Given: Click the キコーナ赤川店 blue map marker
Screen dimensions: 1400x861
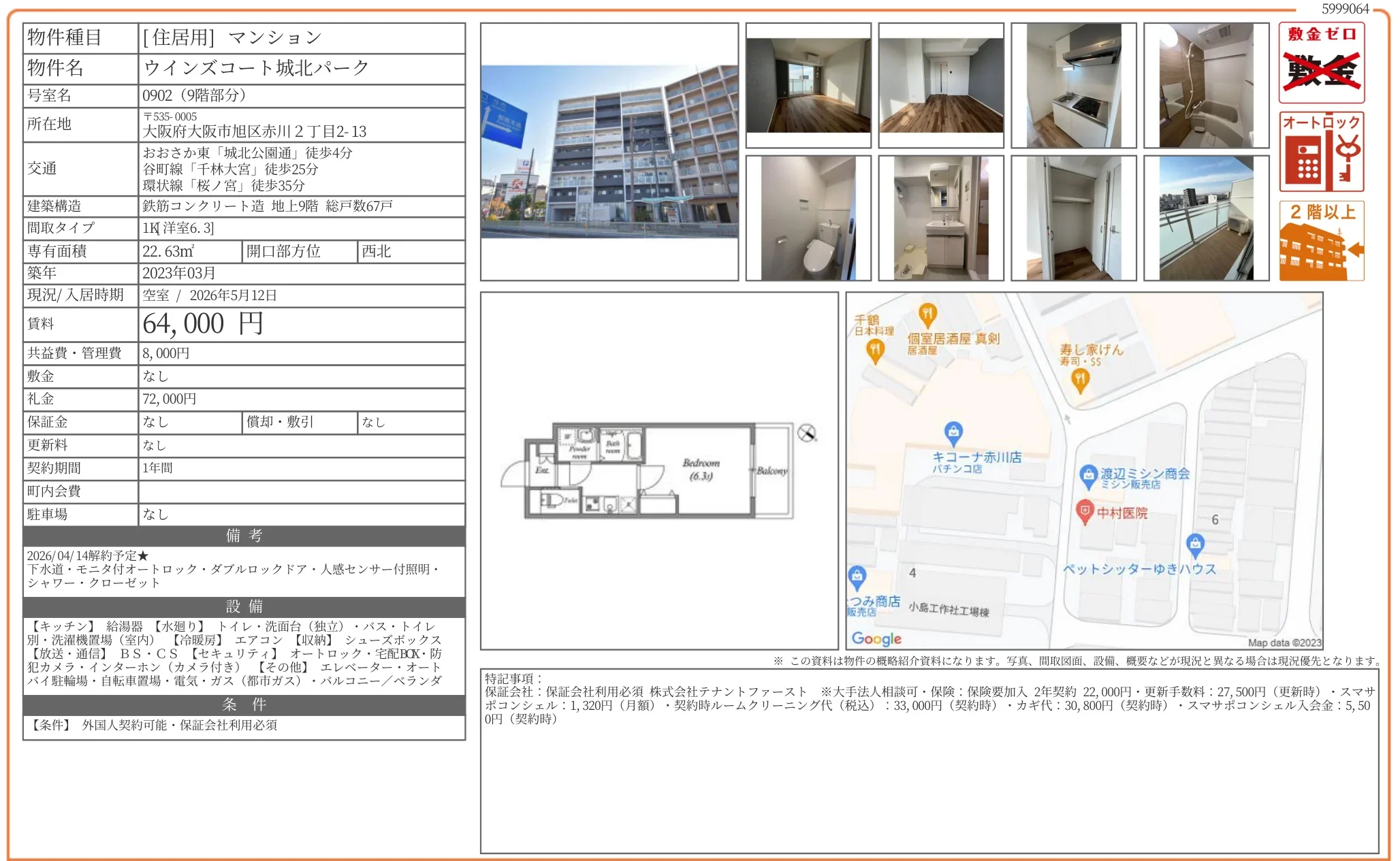Looking at the screenshot, I should pyautogui.click(x=953, y=432).
